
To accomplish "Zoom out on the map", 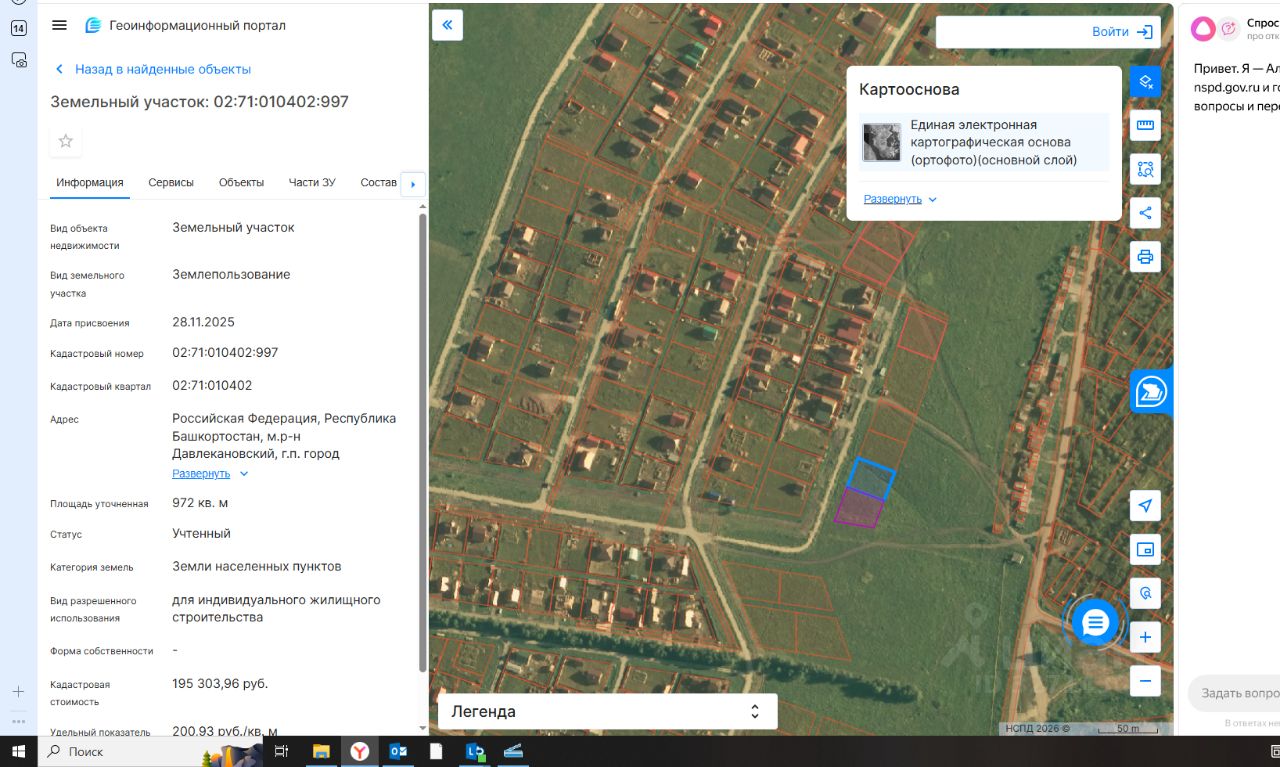I will click(1145, 681).
